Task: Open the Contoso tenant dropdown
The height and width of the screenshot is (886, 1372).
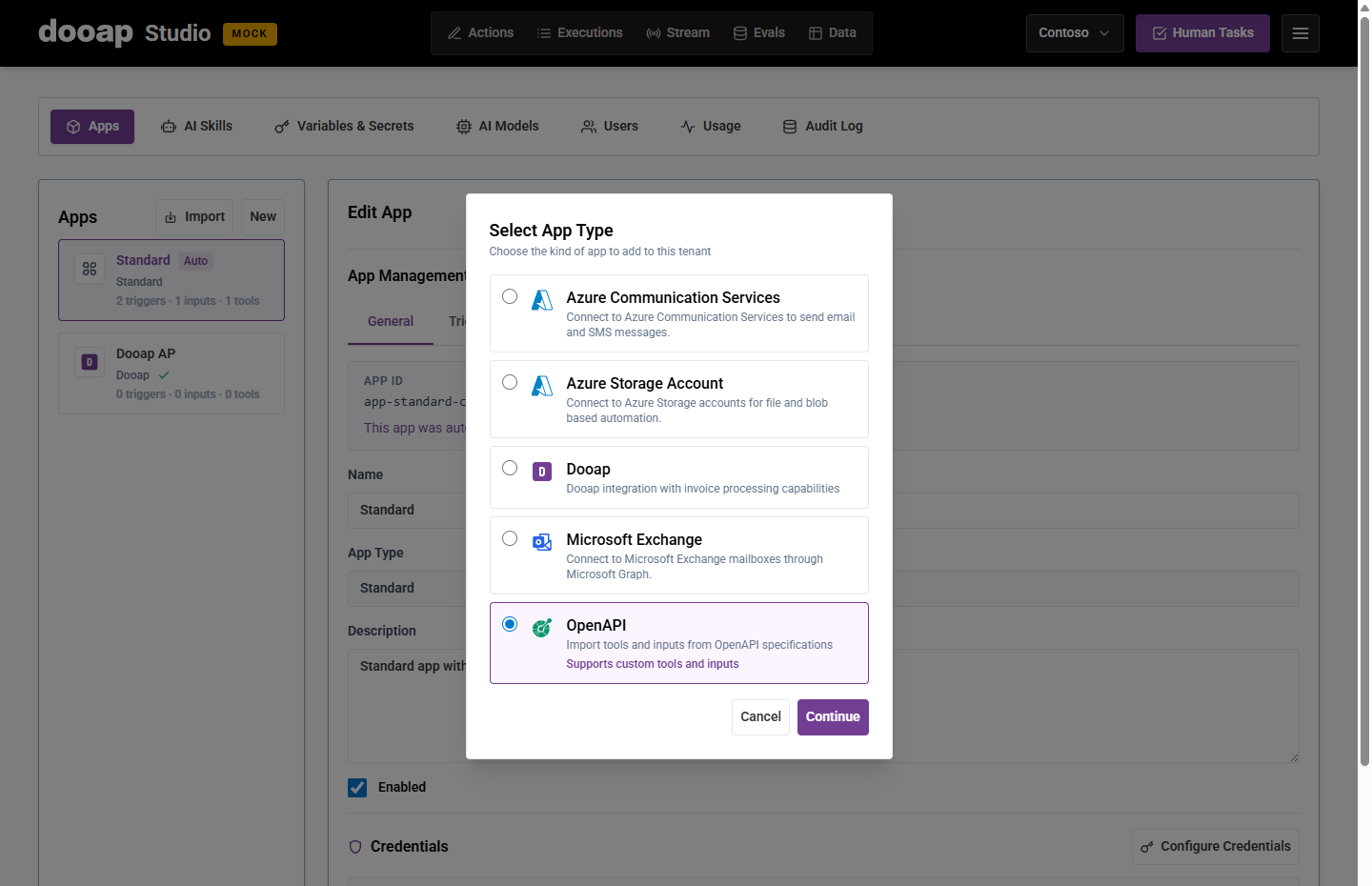Action: pos(1075,33)
